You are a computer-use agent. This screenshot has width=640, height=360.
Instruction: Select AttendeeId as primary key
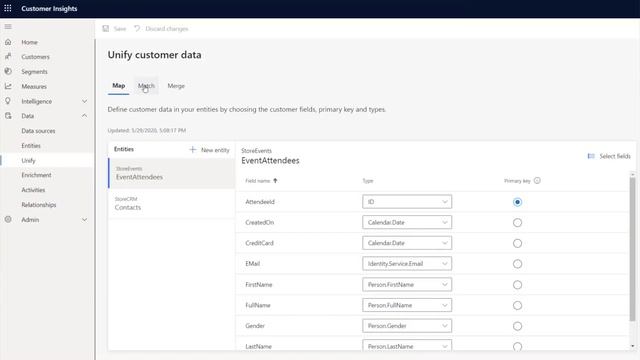click(x=517, y=202)
